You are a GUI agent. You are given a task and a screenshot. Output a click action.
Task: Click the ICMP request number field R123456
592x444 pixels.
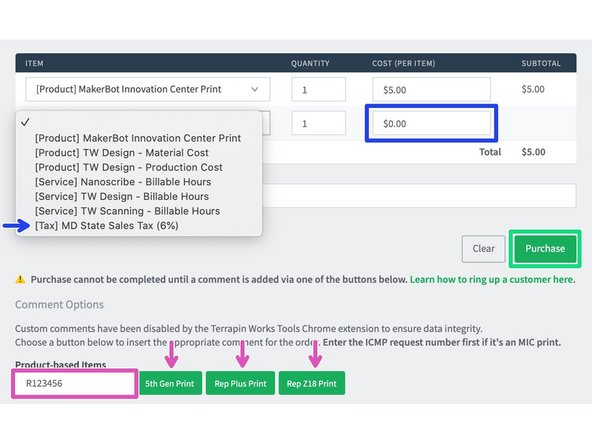point(75,384)
